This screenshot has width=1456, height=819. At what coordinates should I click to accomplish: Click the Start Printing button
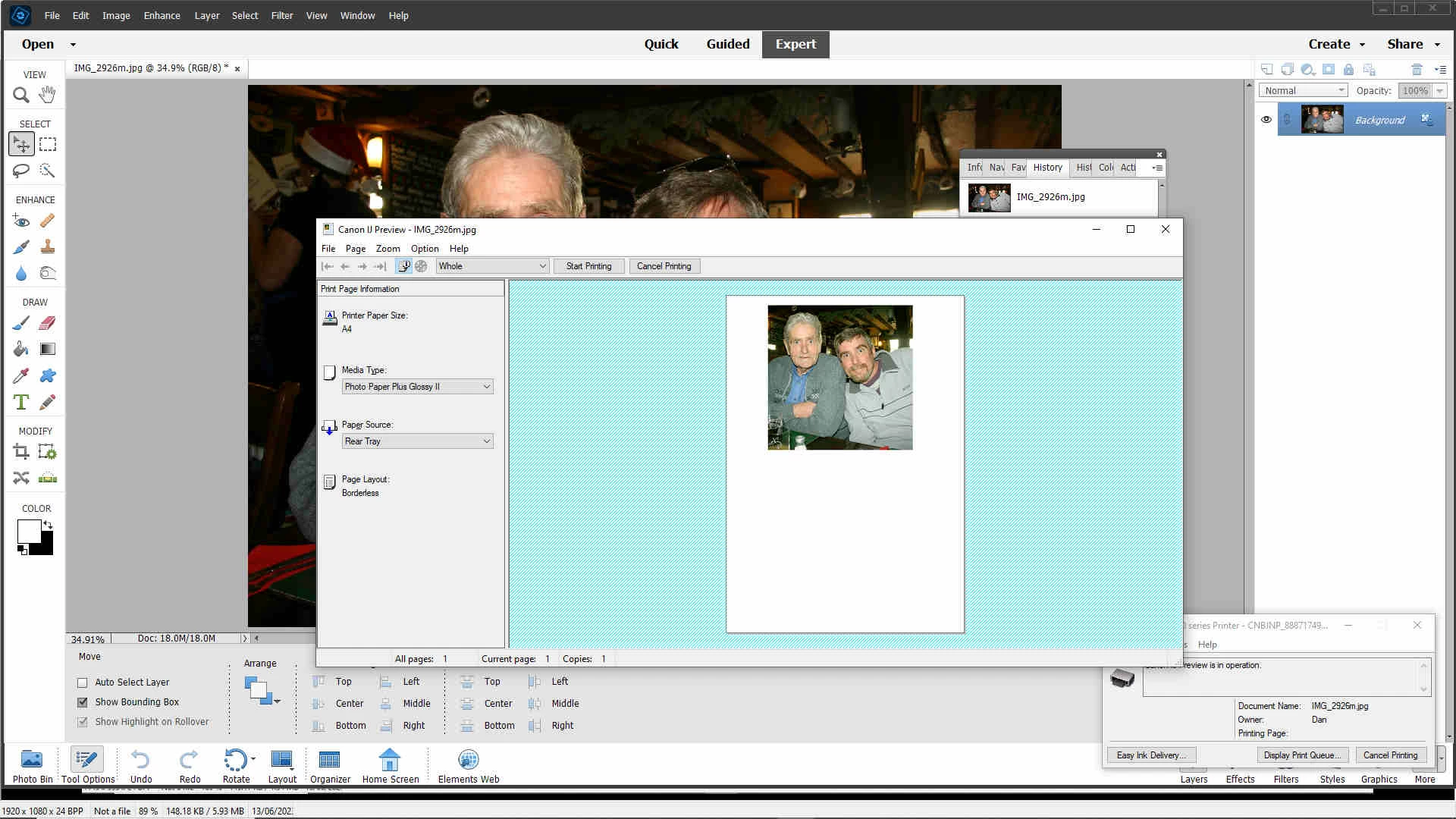tap(588, 266)
